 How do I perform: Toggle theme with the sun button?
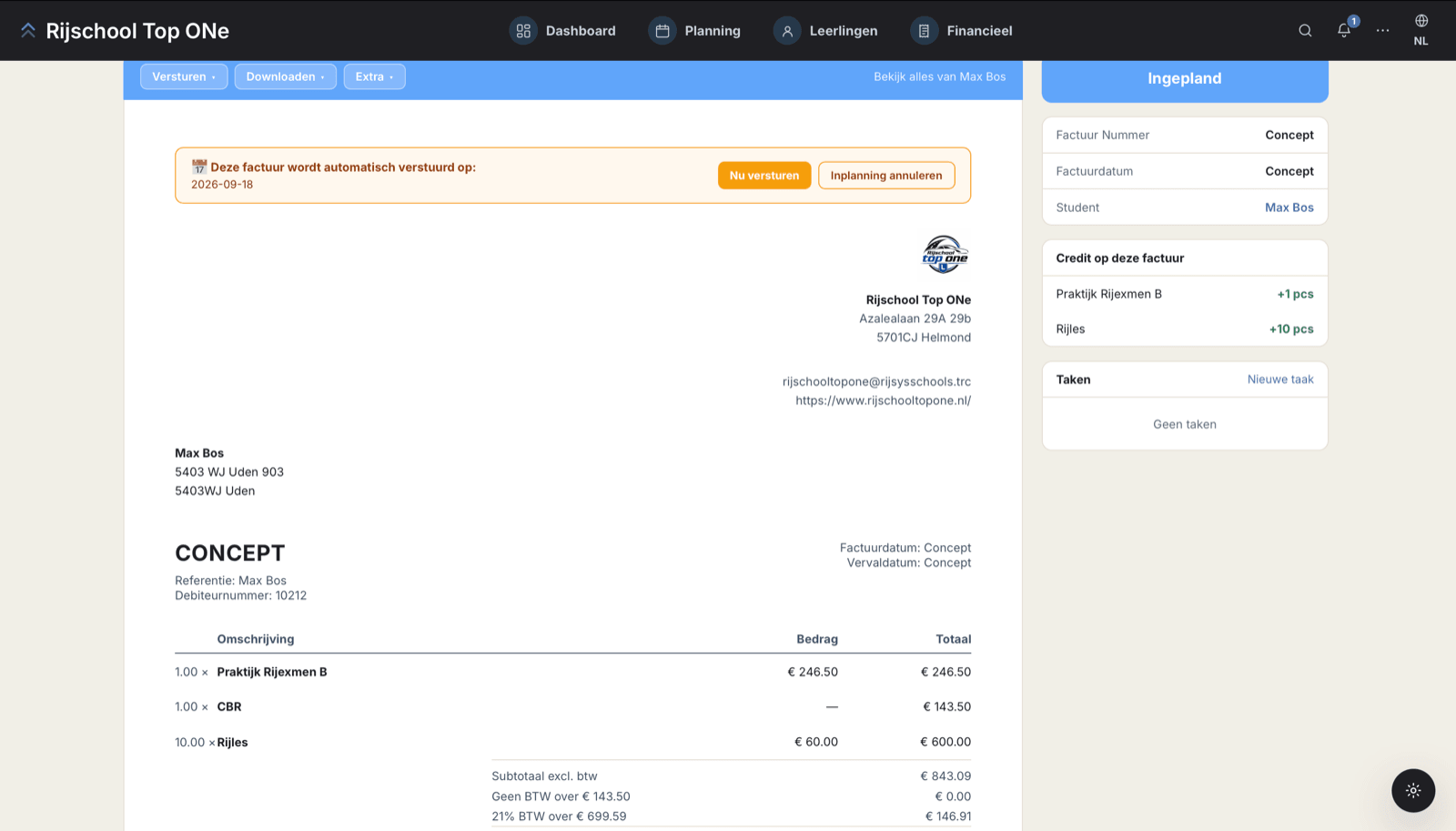pos(1413,790)
